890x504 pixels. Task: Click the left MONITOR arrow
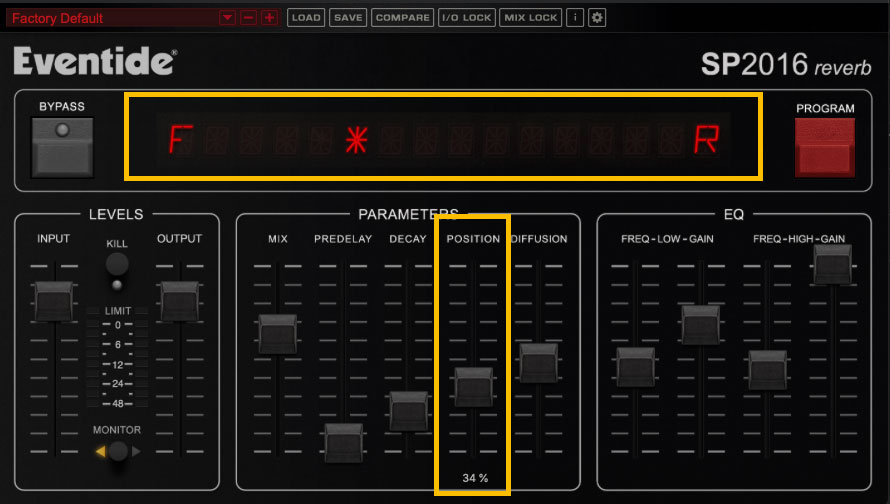coord(100,451)
